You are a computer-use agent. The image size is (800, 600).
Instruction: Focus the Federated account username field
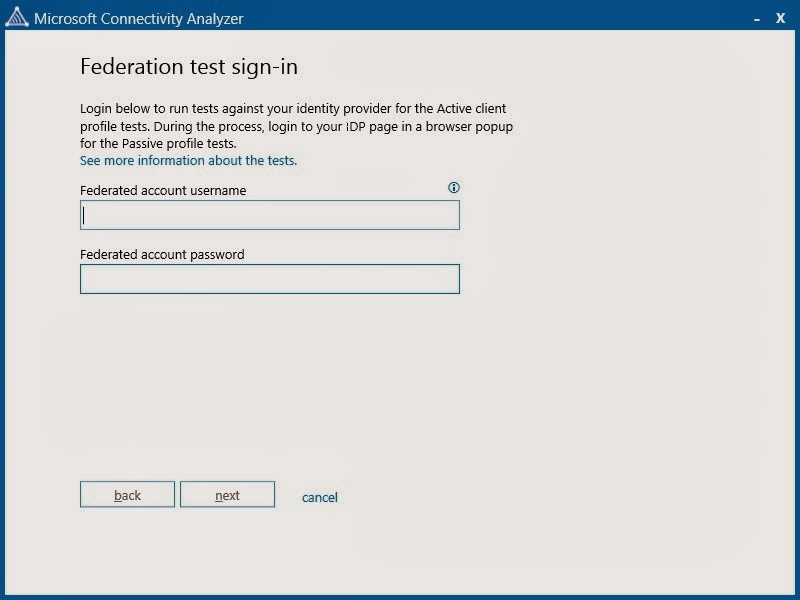[x=270, y=215]
